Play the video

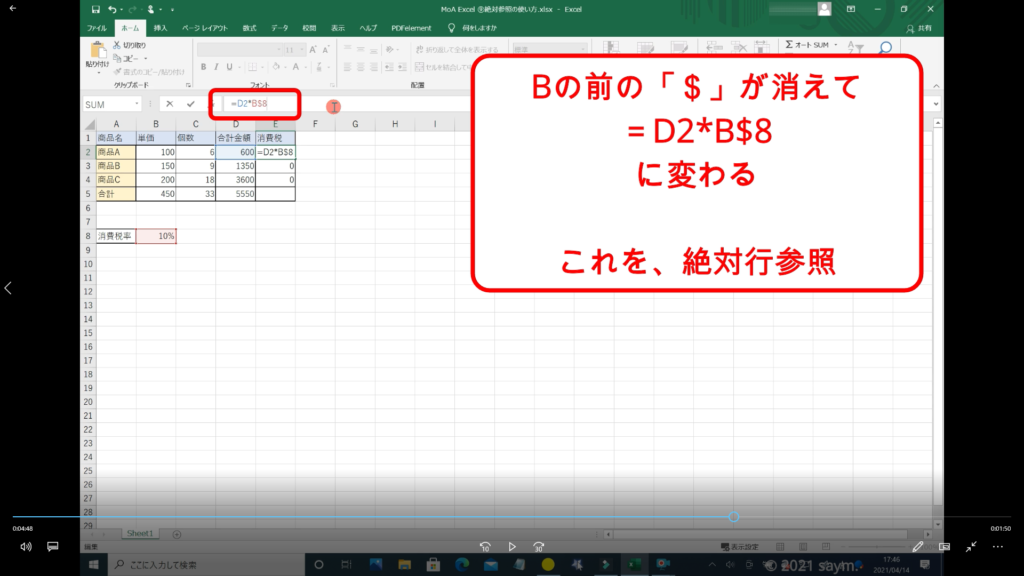(512, 547)
